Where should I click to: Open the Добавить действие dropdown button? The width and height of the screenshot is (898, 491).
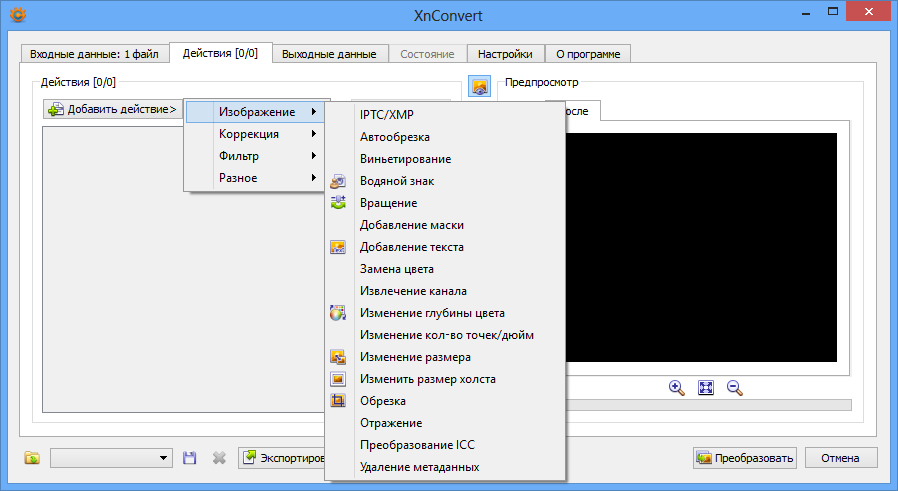113,109
